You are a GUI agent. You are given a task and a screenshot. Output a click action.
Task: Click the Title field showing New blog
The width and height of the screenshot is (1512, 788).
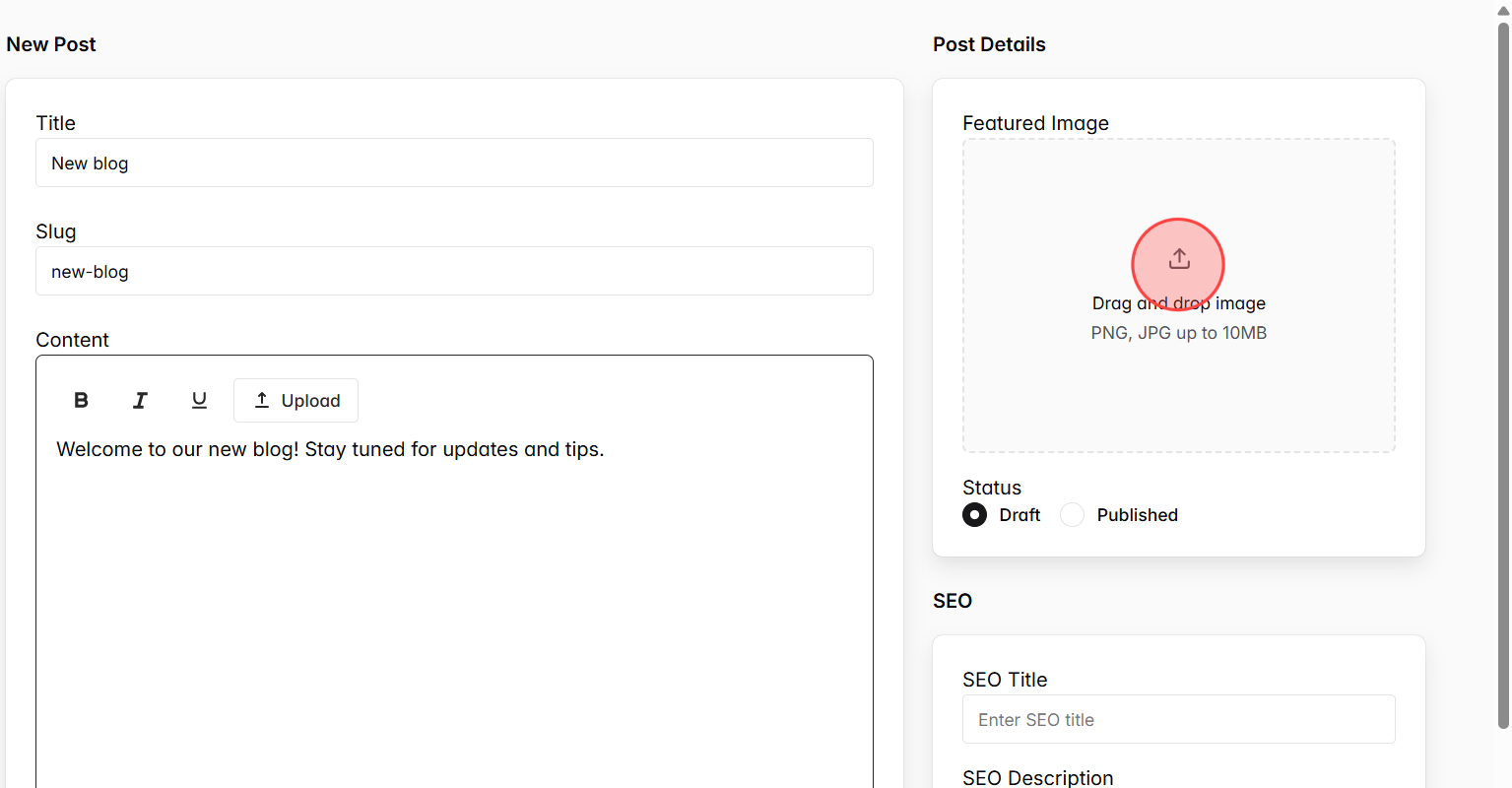[454, 163]
